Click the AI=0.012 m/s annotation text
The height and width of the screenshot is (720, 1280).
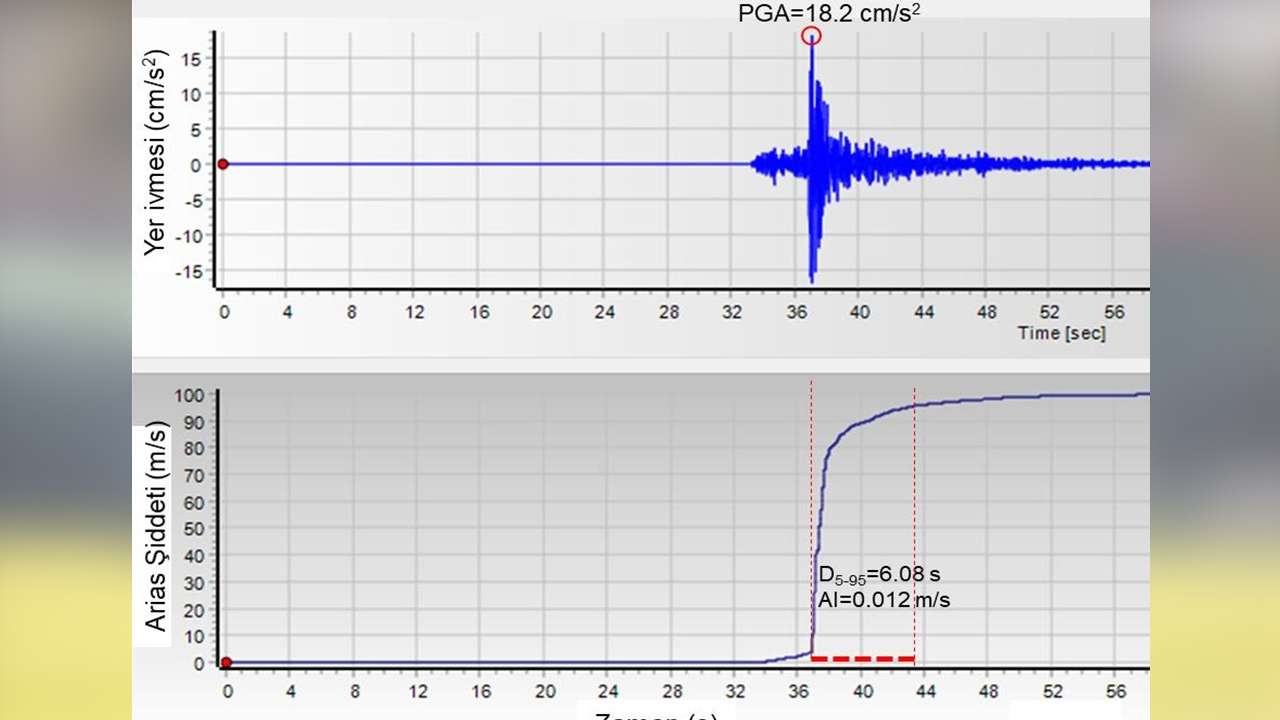point(883,599)
